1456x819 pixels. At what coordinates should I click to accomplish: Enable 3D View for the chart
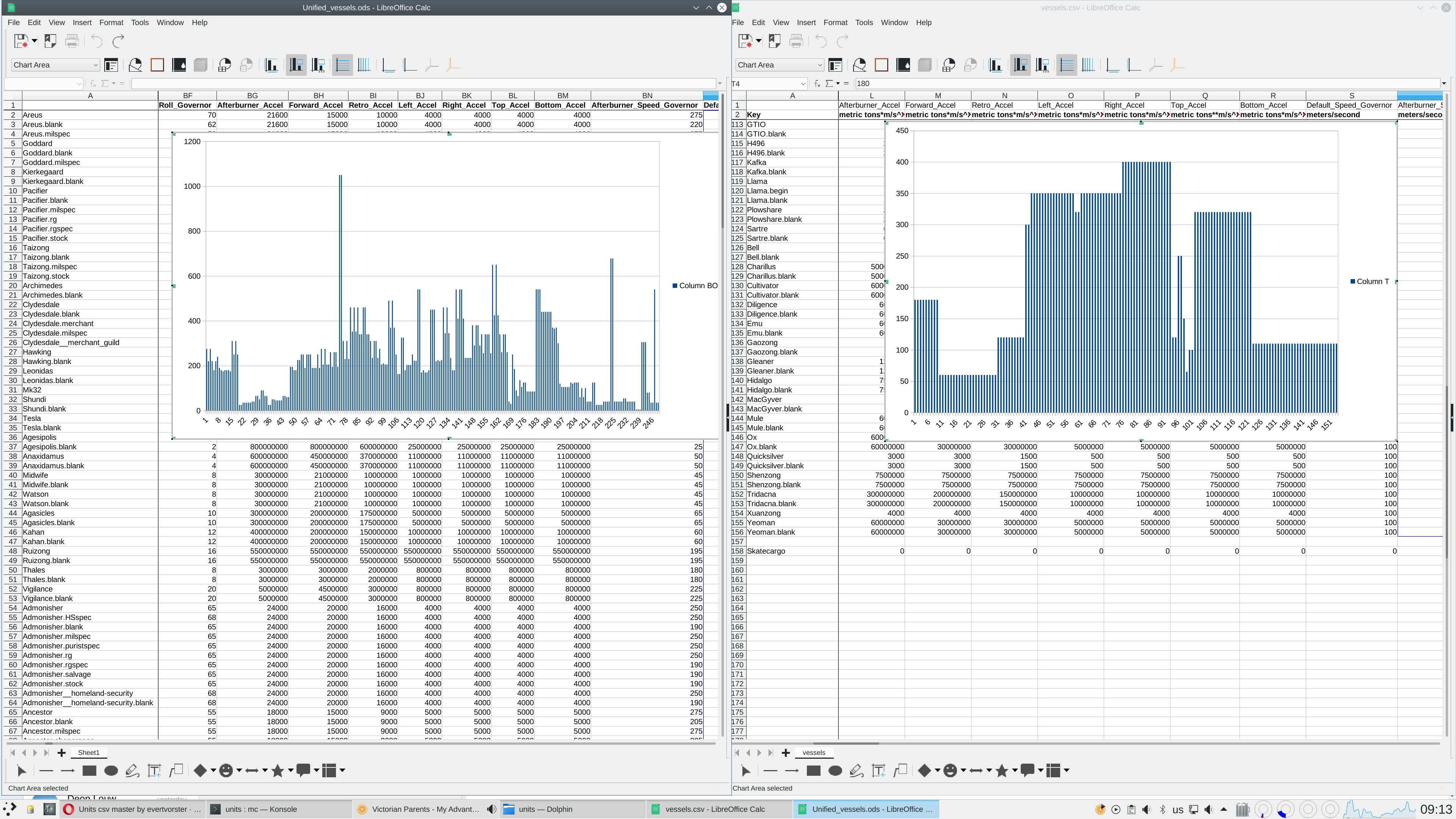[x=200, y=64]
